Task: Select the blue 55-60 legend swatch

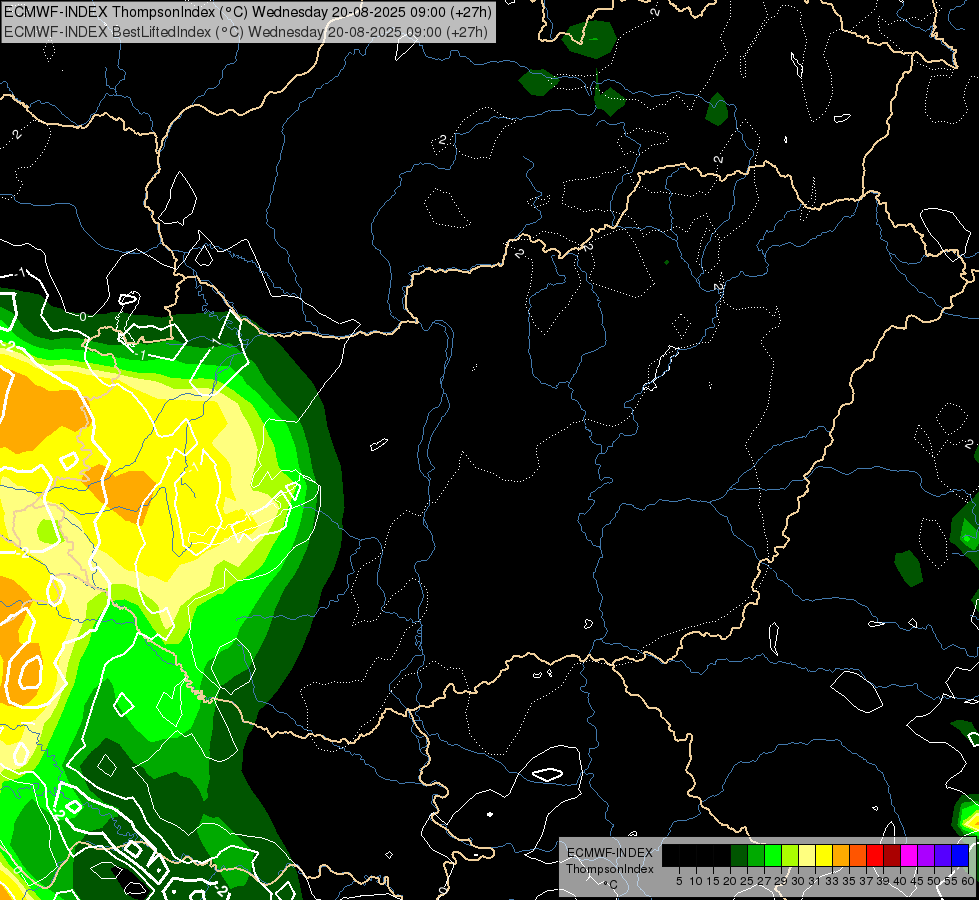Action: coord(960,855)
